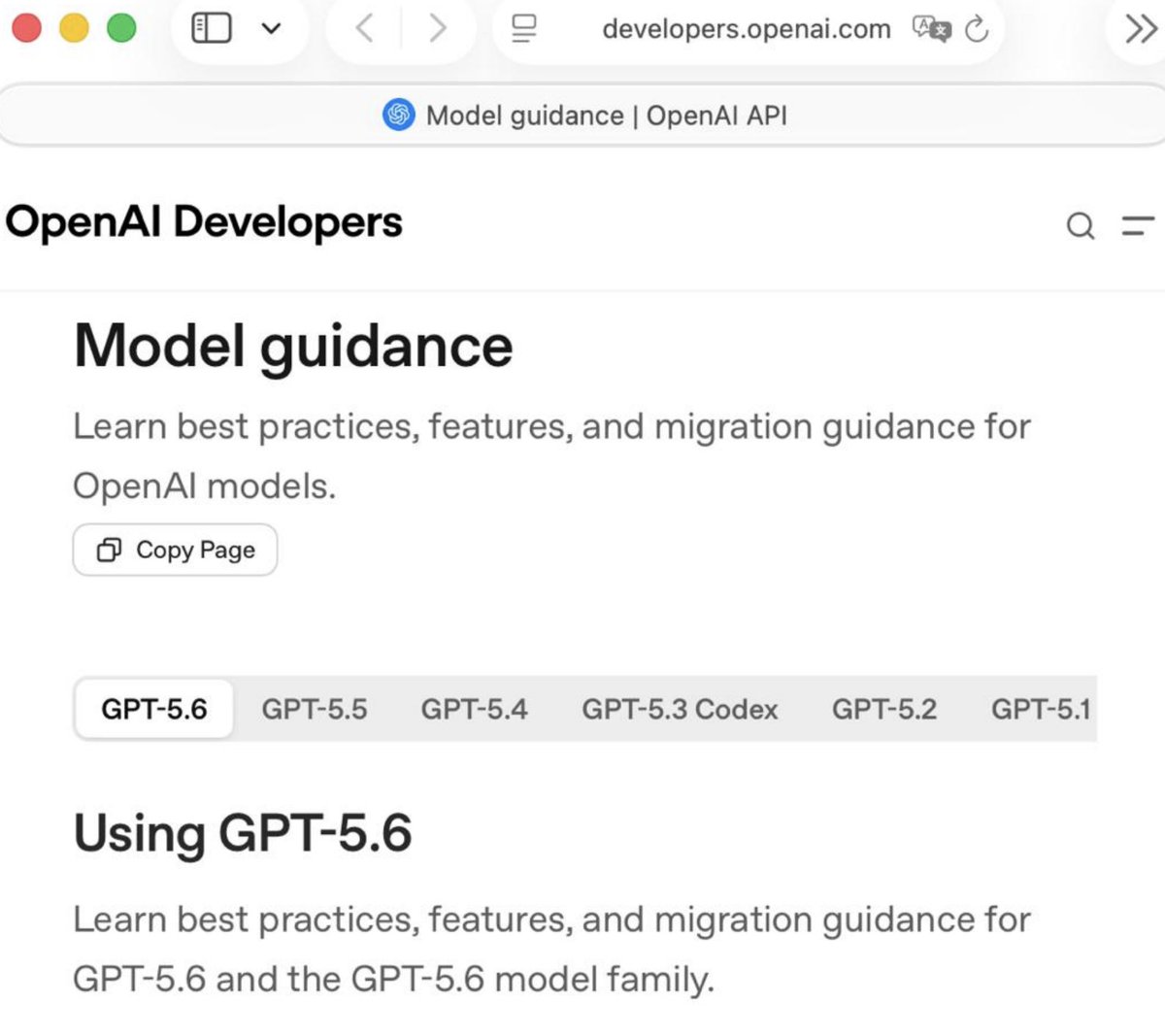Switch to the GPT-5.3 Codex tab
Image resolution: width=1165 pixels, height=1036 pixels.
[680, 709]
